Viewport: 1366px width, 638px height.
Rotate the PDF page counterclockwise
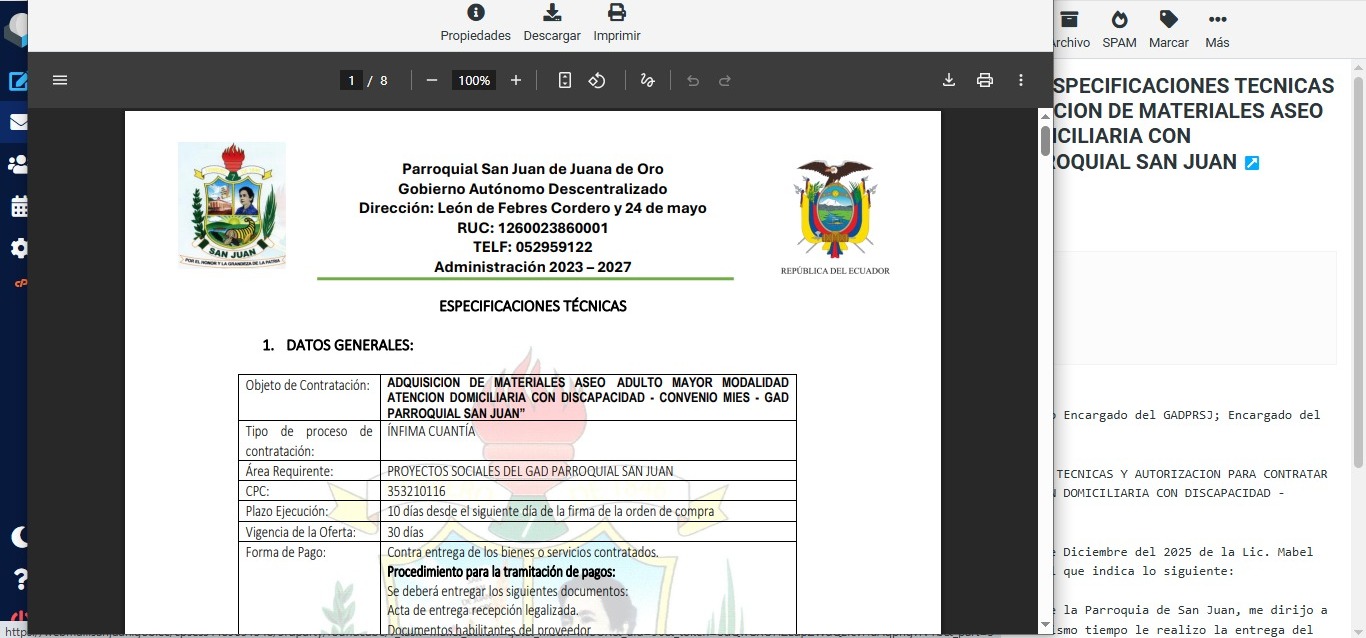pyautogui.click(x=597, y=80)
